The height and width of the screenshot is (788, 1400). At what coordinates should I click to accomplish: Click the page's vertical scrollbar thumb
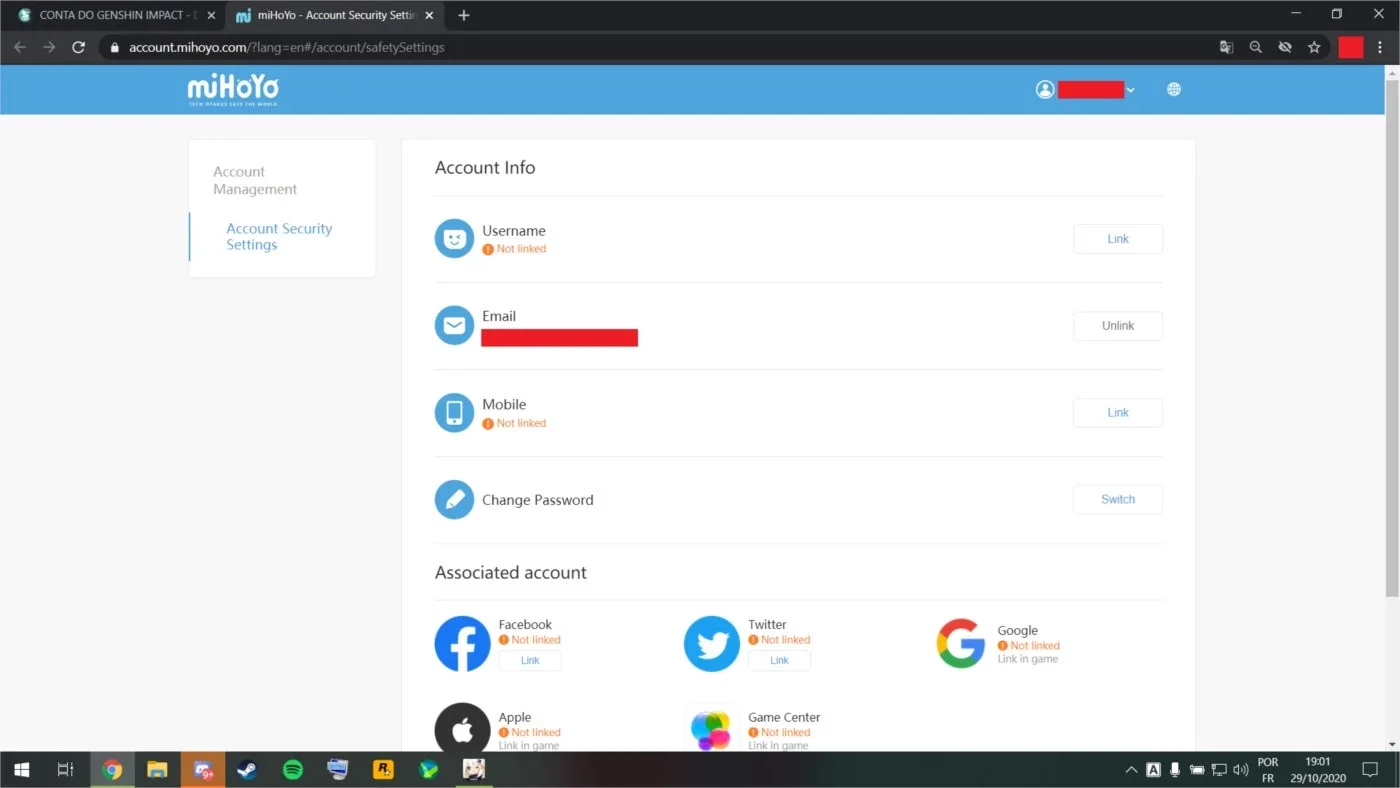pyautogui.click(x=1392, y=337)
